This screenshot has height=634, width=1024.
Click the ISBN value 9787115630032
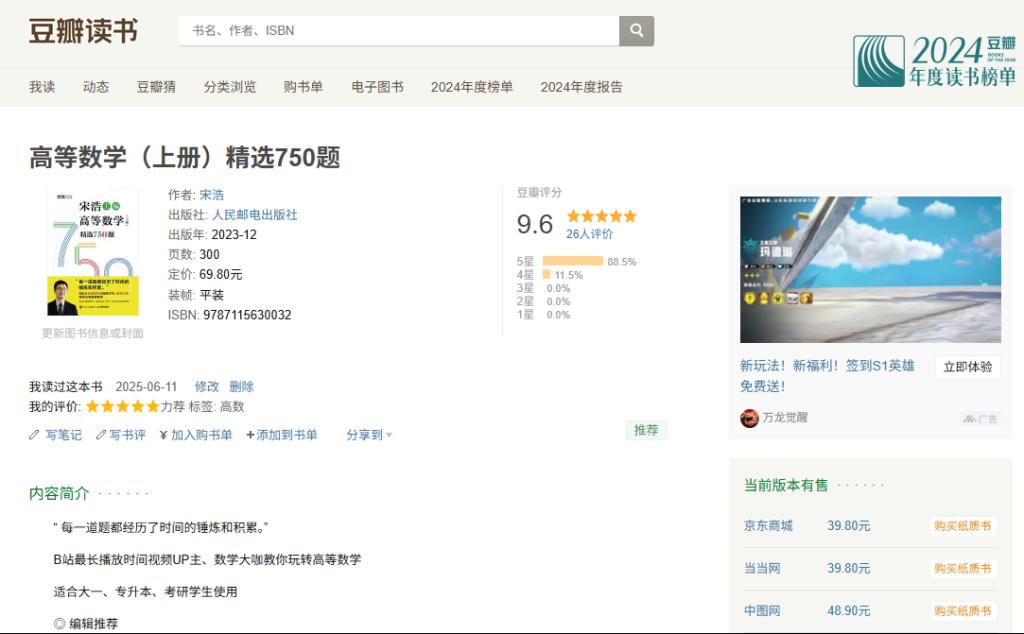click(x=247, y=315)
